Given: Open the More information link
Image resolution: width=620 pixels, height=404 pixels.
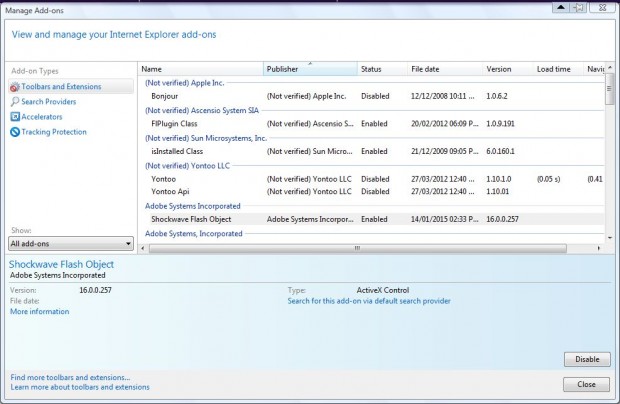Looking at the screenshot, I should [x=40, y=311].
